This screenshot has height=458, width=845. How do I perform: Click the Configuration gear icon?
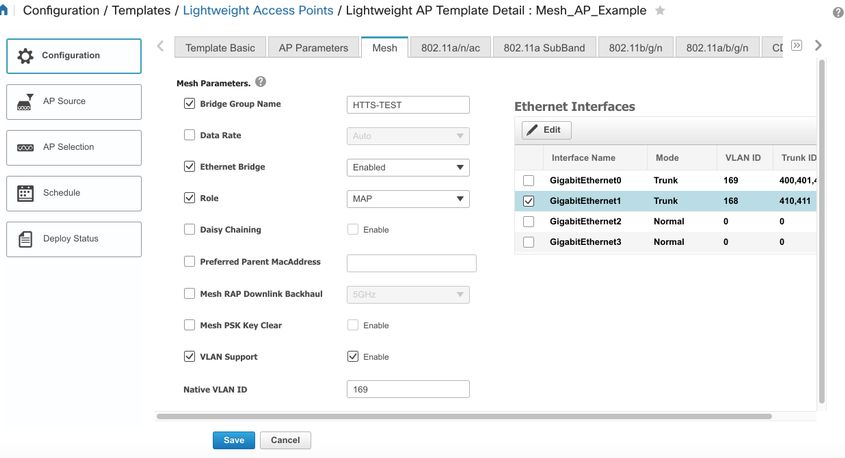pyautogui.click(x=25, y=55)
